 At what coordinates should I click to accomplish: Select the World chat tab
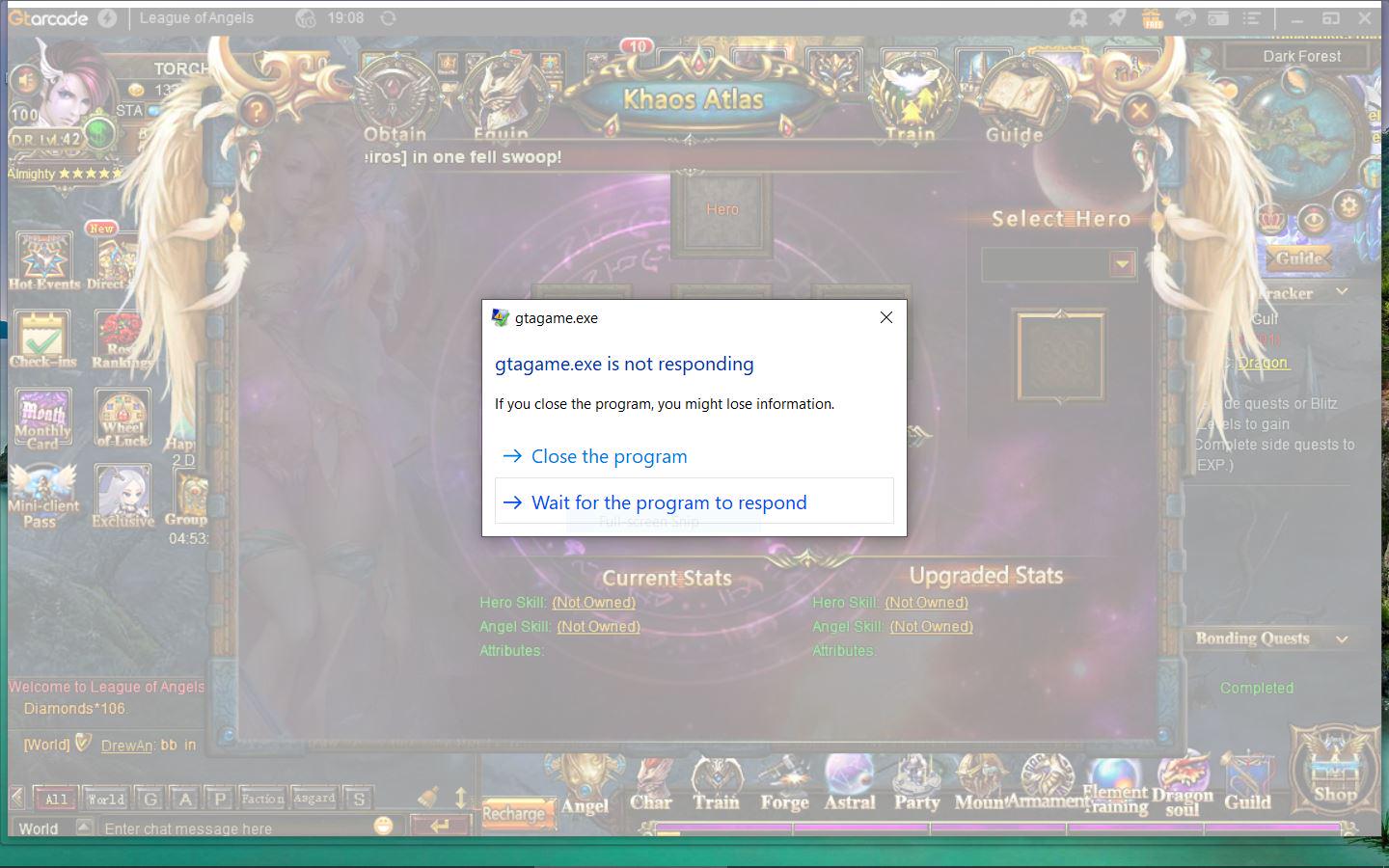click(x=105, y=799)
